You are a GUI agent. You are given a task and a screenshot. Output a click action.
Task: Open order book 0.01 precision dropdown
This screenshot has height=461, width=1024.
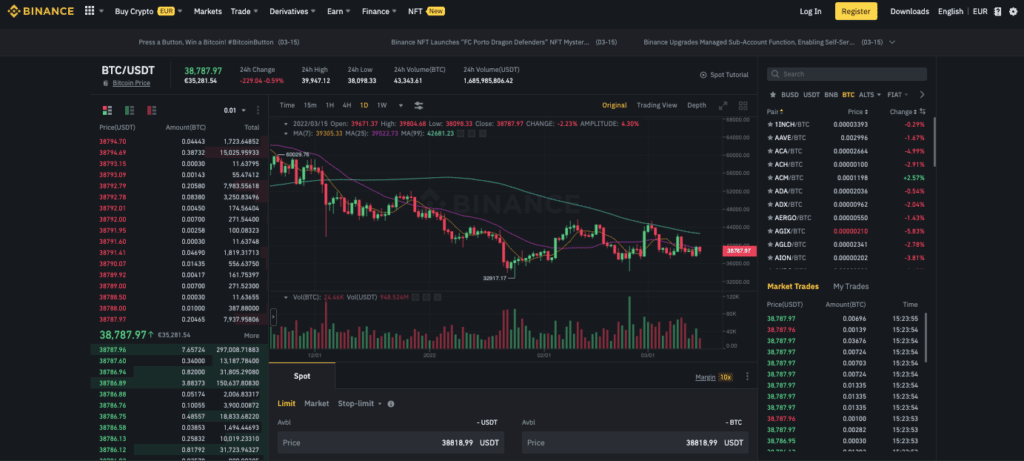(x=235, y=110)
